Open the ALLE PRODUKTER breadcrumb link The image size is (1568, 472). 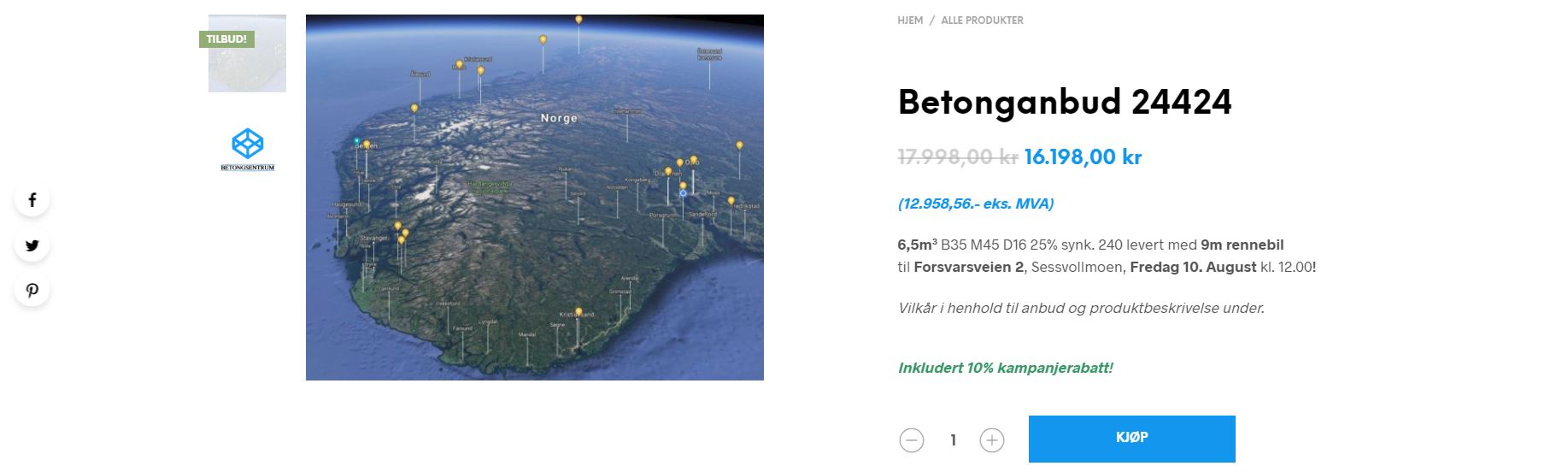(982, 21)
